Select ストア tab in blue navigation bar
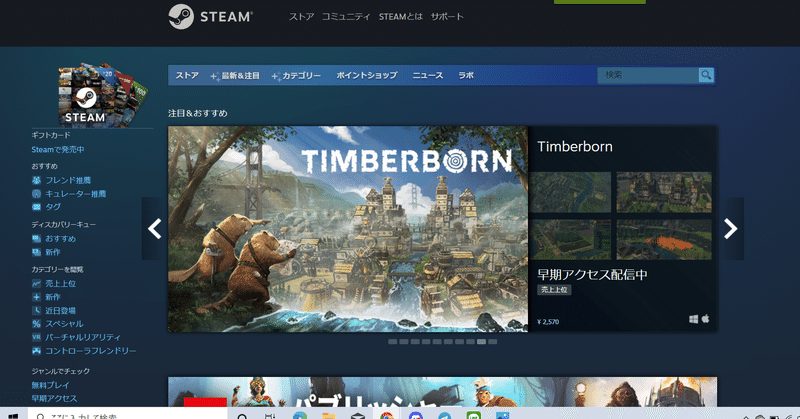 pos(187,76)
